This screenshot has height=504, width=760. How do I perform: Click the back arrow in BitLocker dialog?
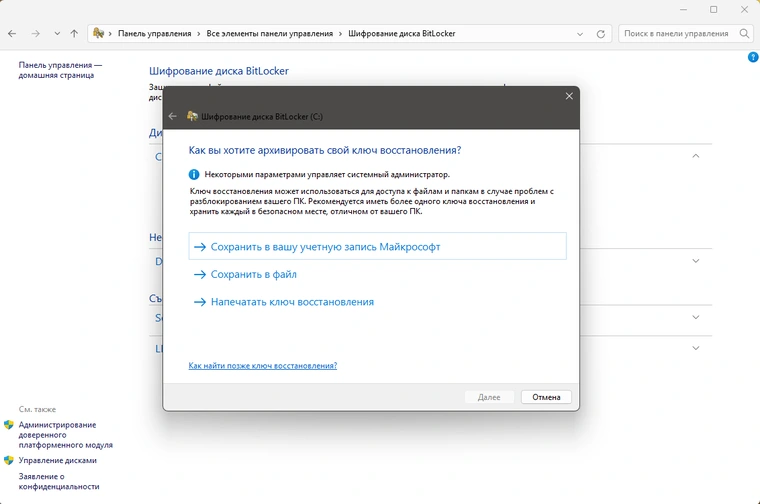point(173,116)
